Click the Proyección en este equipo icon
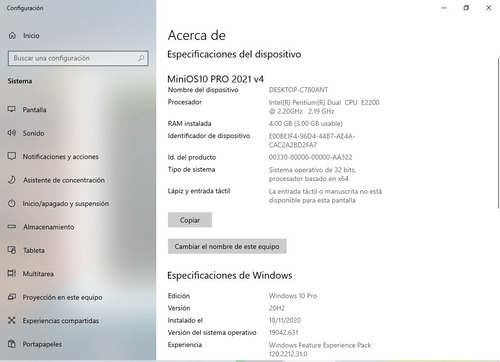The height and width of the screenshot is (362, 500). [12, 297]
